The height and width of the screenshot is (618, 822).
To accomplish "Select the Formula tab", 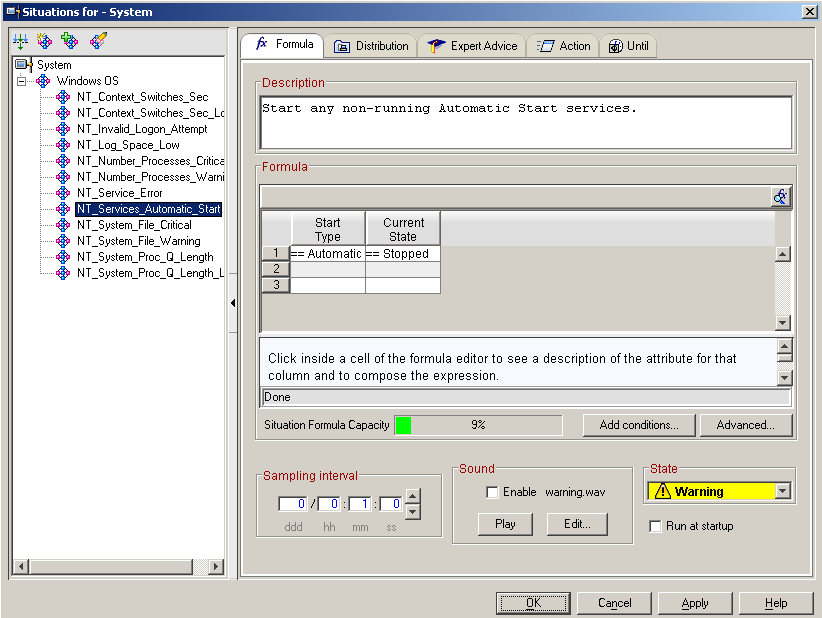I will tap(284, 44).
